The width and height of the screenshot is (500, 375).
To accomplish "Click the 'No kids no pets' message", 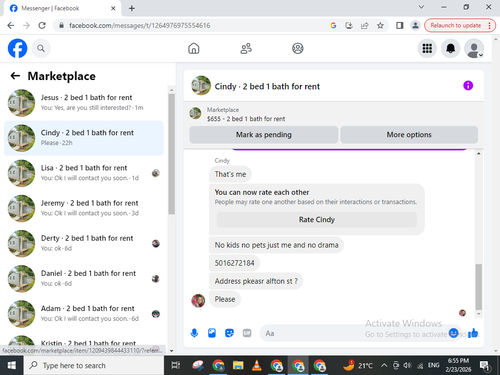I will 276,245.
